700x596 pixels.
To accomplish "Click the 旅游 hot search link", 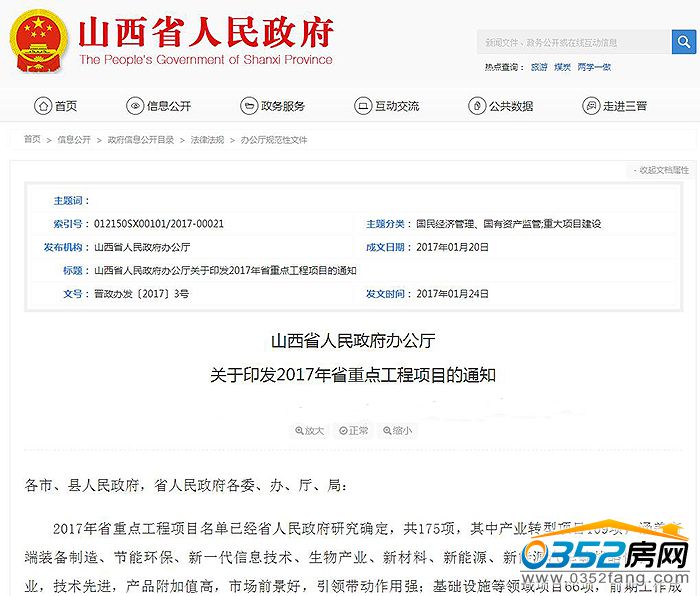I will click(x=539, y=67).
